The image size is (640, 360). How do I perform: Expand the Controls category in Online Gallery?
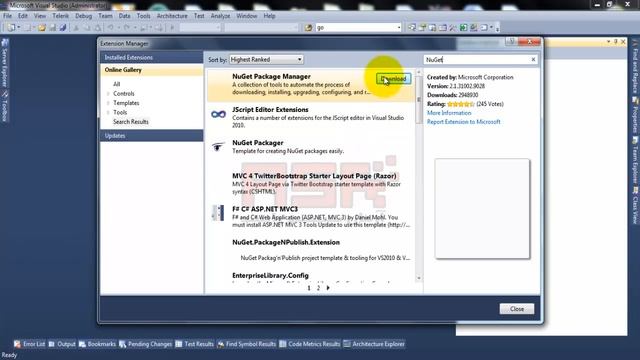108,93
